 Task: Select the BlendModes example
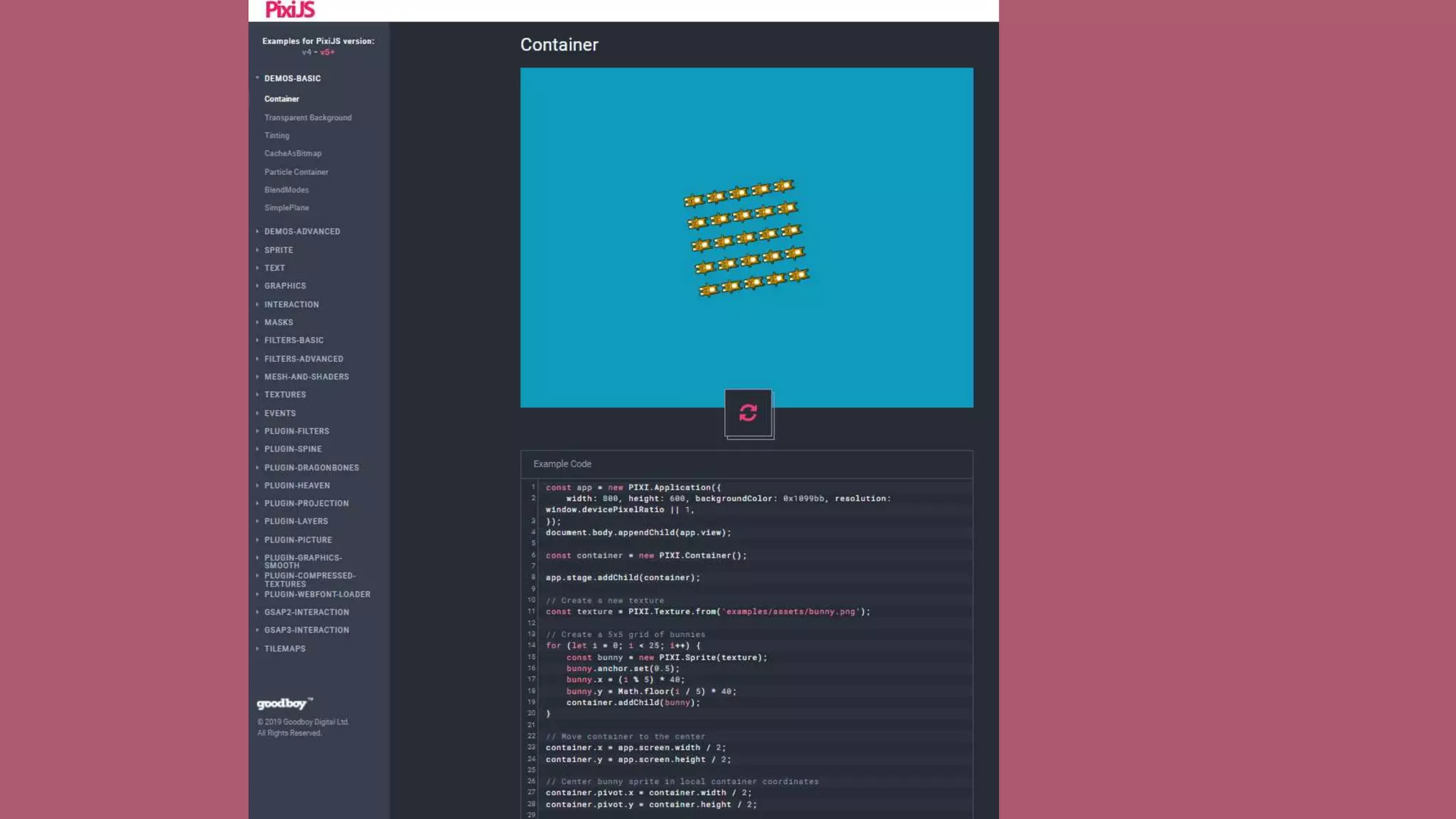click(x=286, y=190)
